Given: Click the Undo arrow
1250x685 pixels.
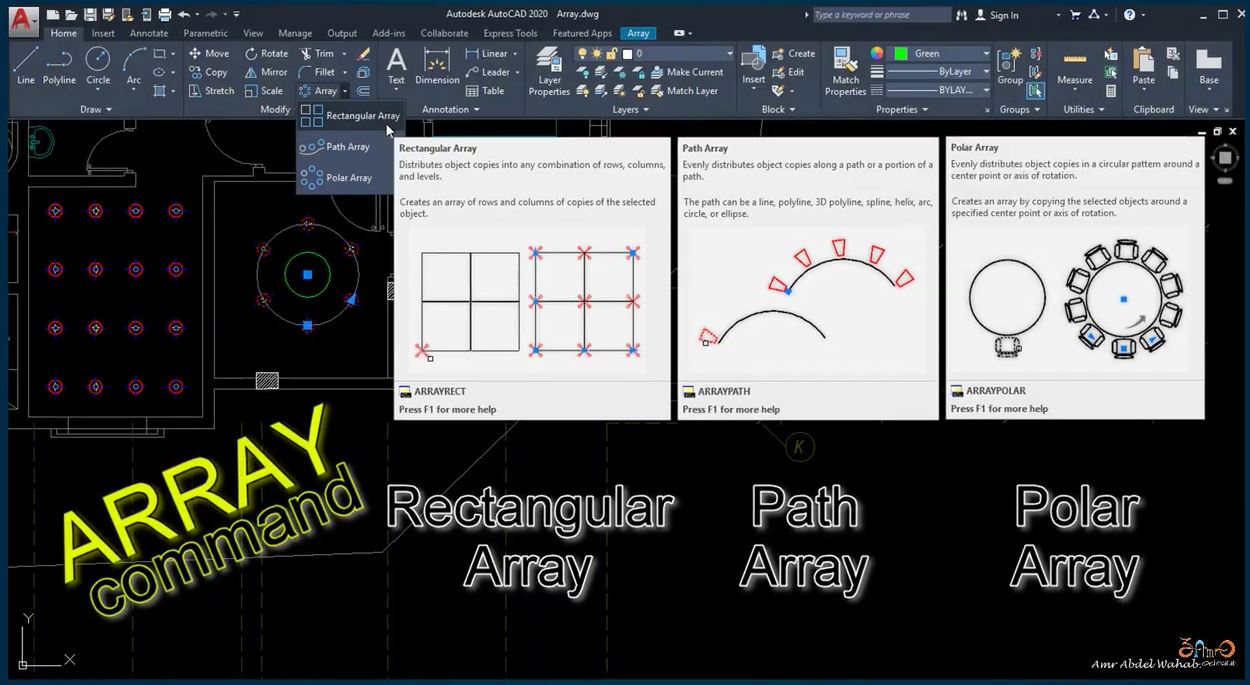Looking at the screenshot, I should point(184,15).
